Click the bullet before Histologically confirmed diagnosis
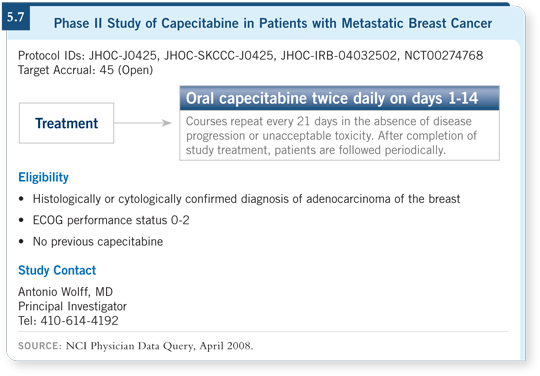The width and height of the screenshot is (540, 376). pos(21,199)
